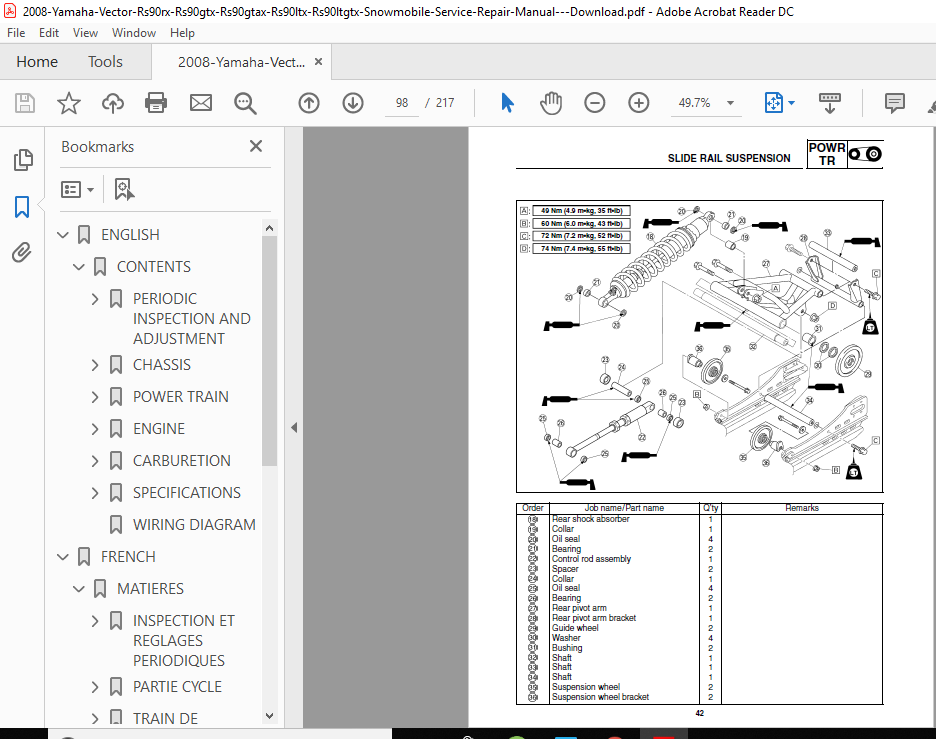Open the Attachments paperclip panel
The height and width of the screenshot is (739, 936).
pos(21,253)
